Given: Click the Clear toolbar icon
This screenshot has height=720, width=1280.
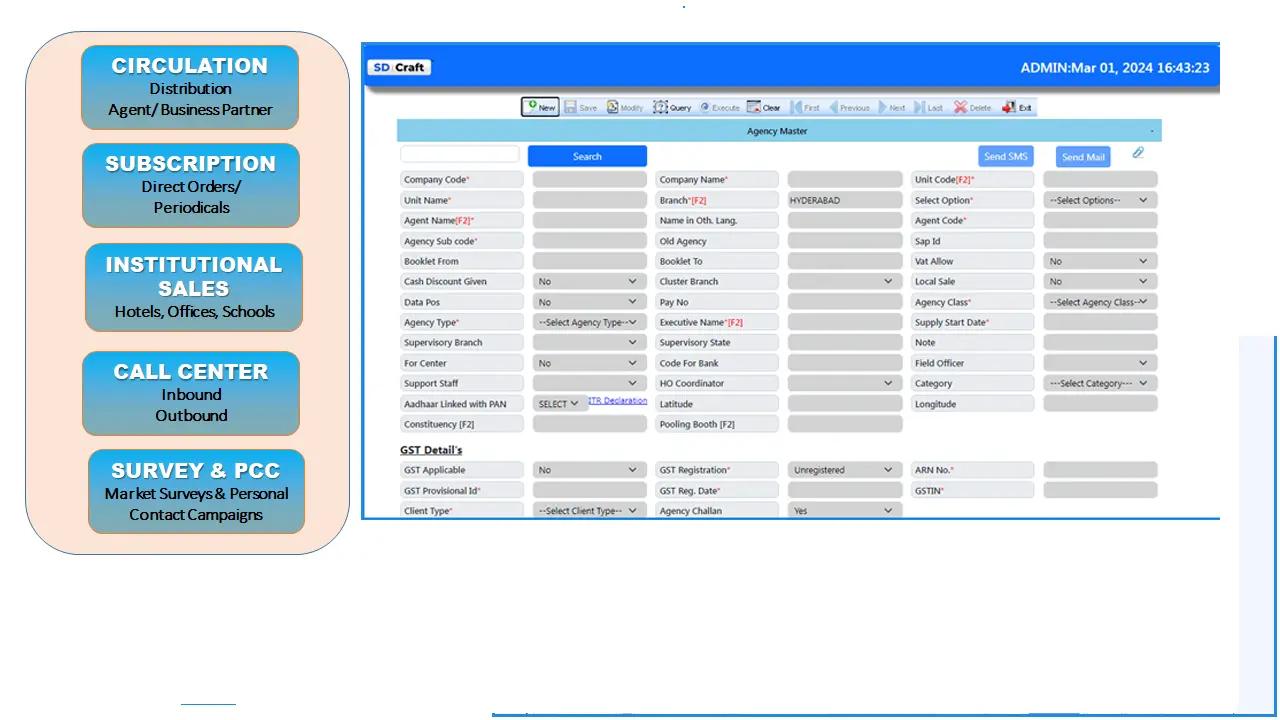Looking at the screenshot, I should tap(763, 107).
